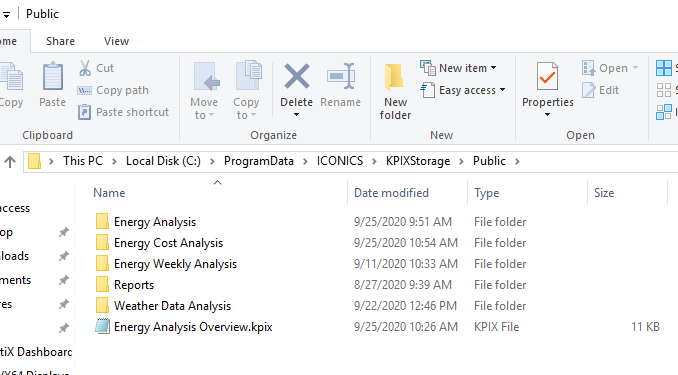The width and height of the screenshot is (678, 375).
Task: Click Copy path in Clipboard group
Action: coord(113,90)
